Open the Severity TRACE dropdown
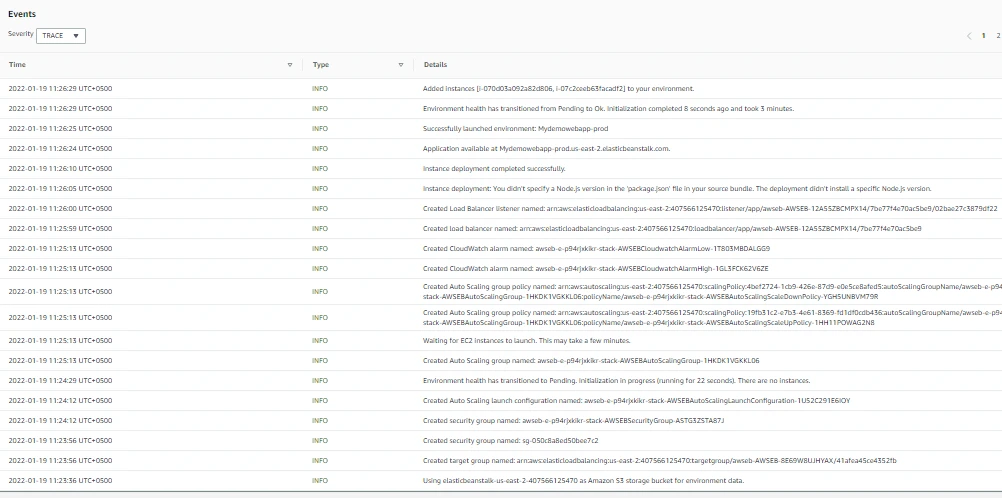The width and height of the screenshot is (1002, 498). (x=61, y=35)
